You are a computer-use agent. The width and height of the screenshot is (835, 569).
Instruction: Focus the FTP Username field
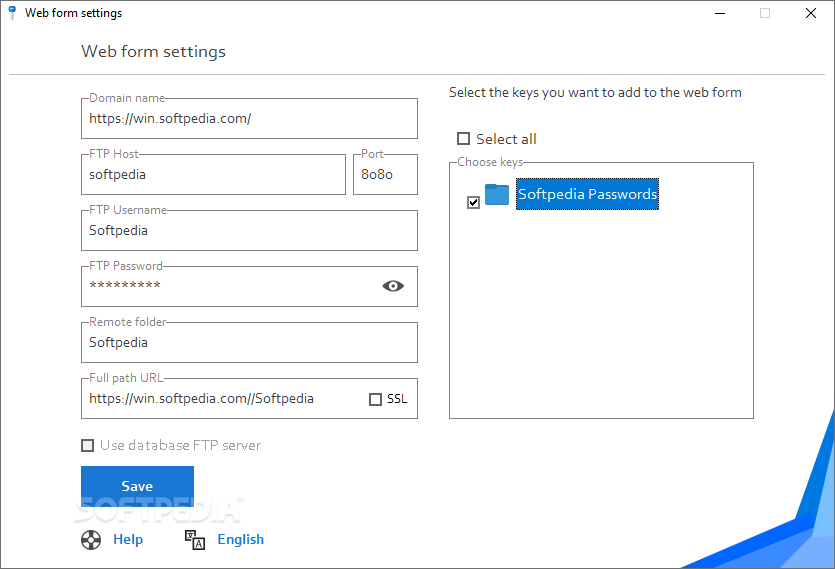click(x=249, y=231)
